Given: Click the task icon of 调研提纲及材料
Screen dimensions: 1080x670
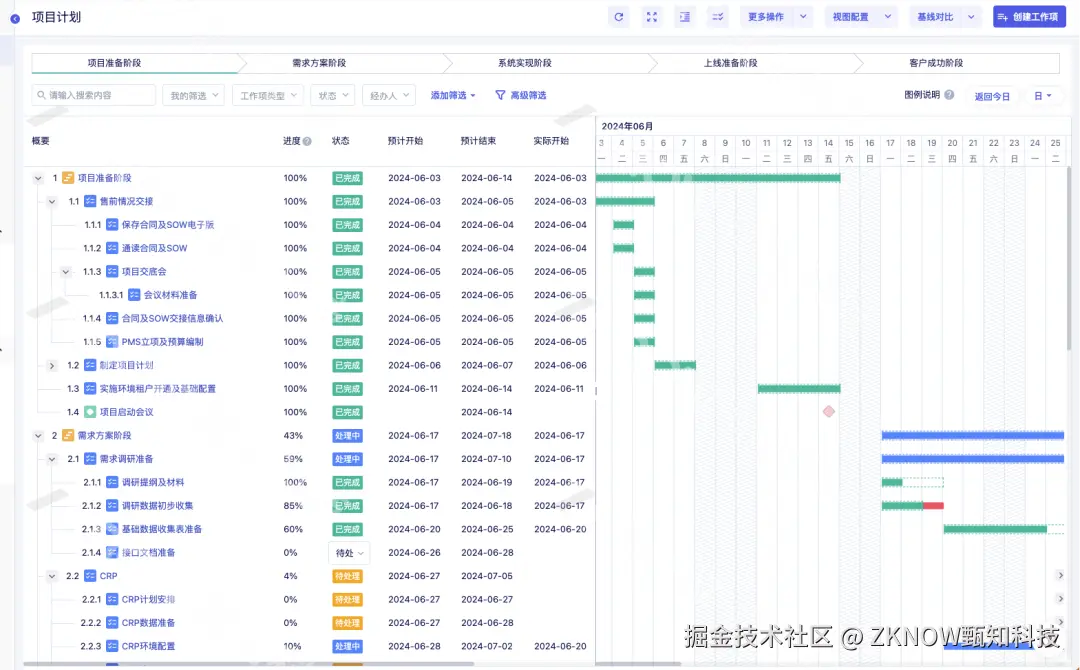Looking at the screenshot, I should click(x=112, y=483).
